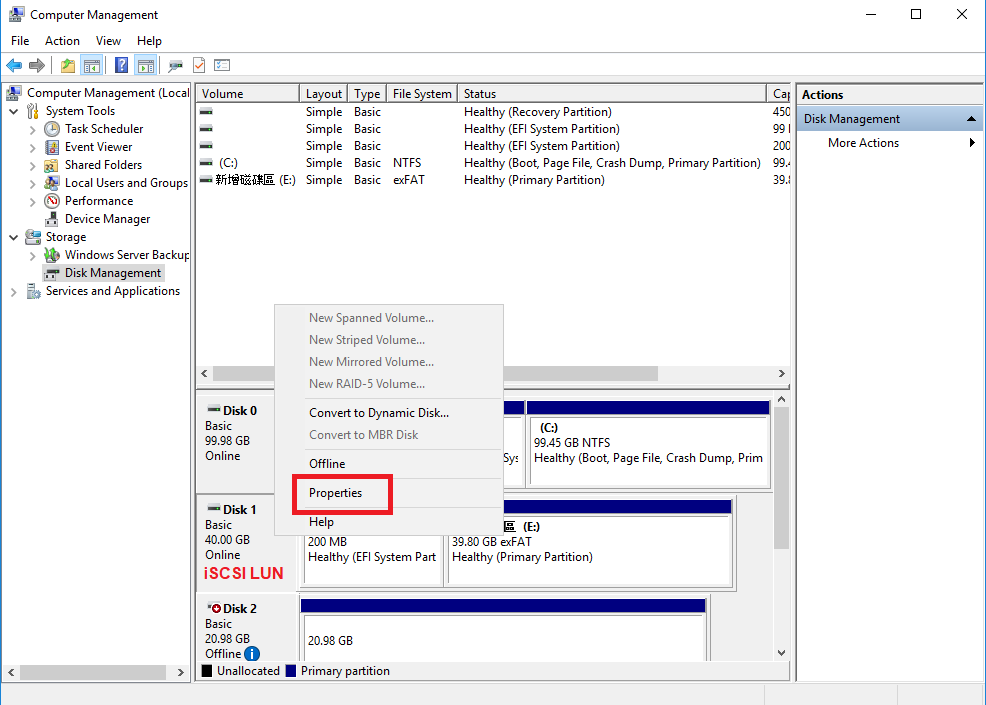Select the Device Manager icon

pos(53,219)
